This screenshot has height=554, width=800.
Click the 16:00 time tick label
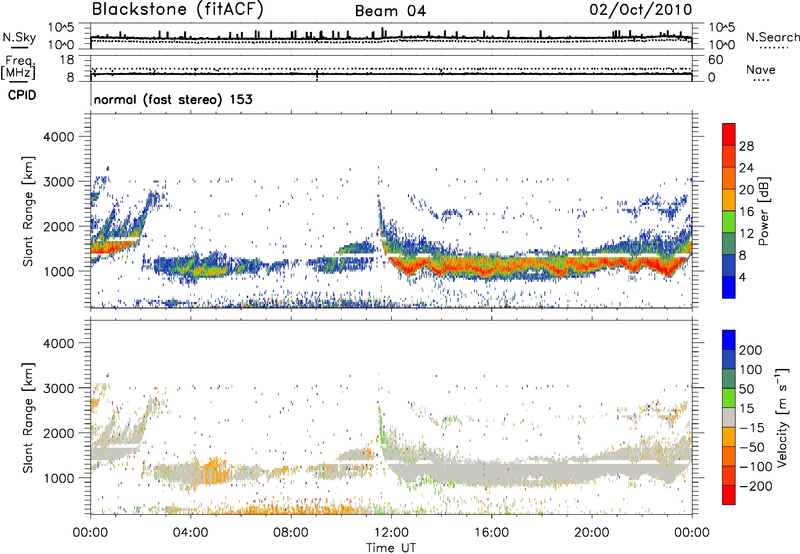point(491,533)
